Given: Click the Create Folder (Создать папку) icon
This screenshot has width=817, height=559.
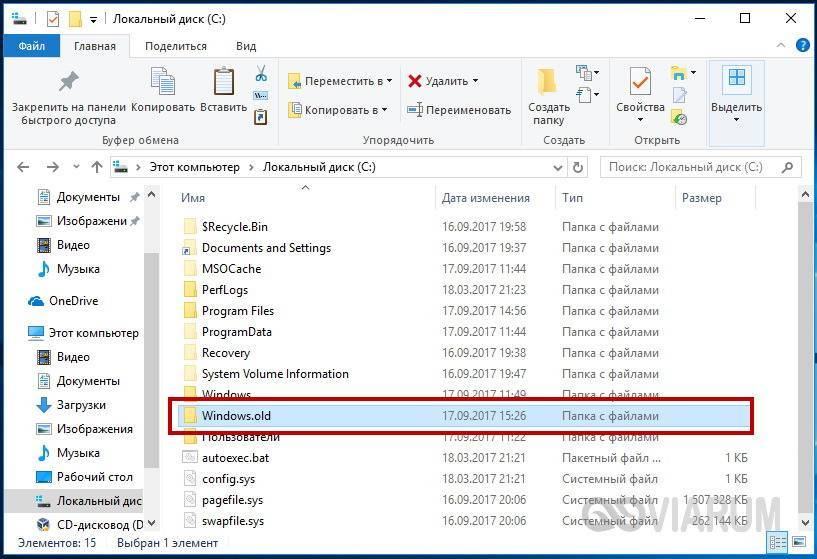Looking at the screenshot, I should 548,82.
